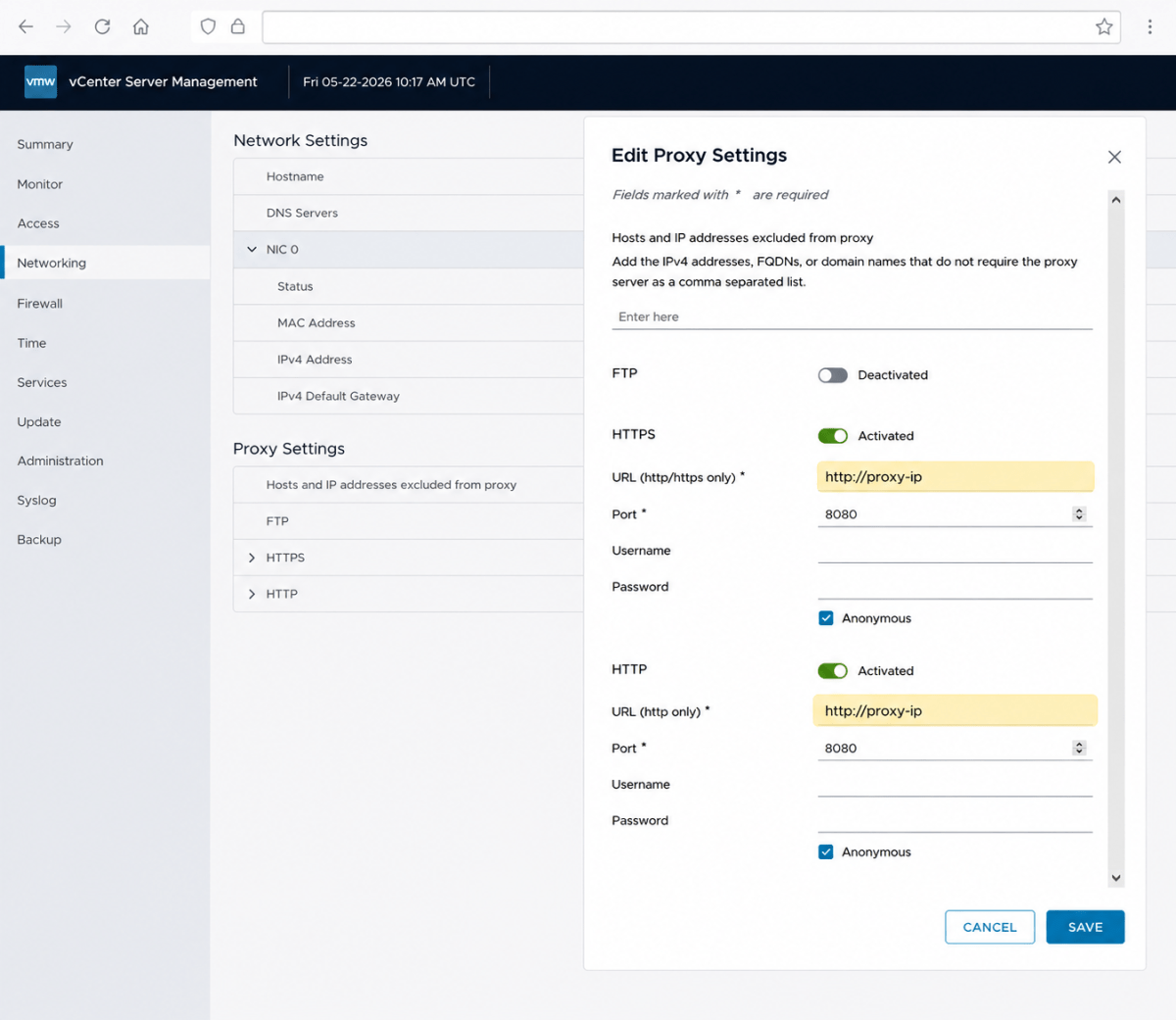
Task: Bookmark page with star icon
Action: 1104,26
